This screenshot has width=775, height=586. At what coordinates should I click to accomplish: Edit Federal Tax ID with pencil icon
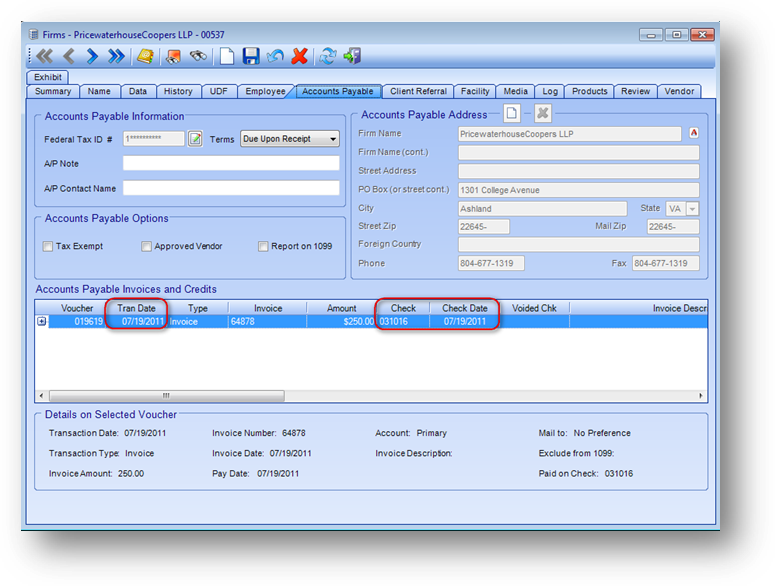tap(195, 139)
